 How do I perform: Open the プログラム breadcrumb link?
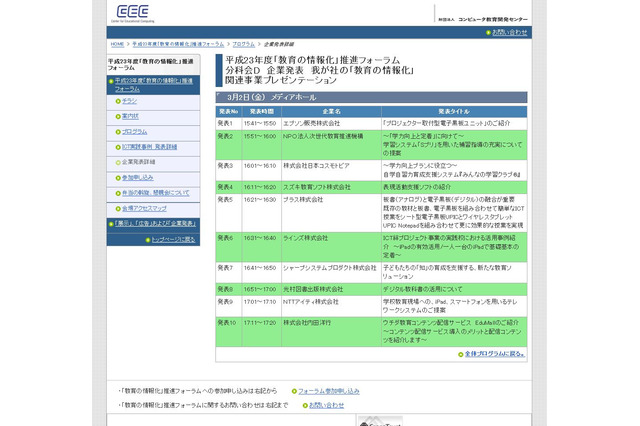[244, 44]
